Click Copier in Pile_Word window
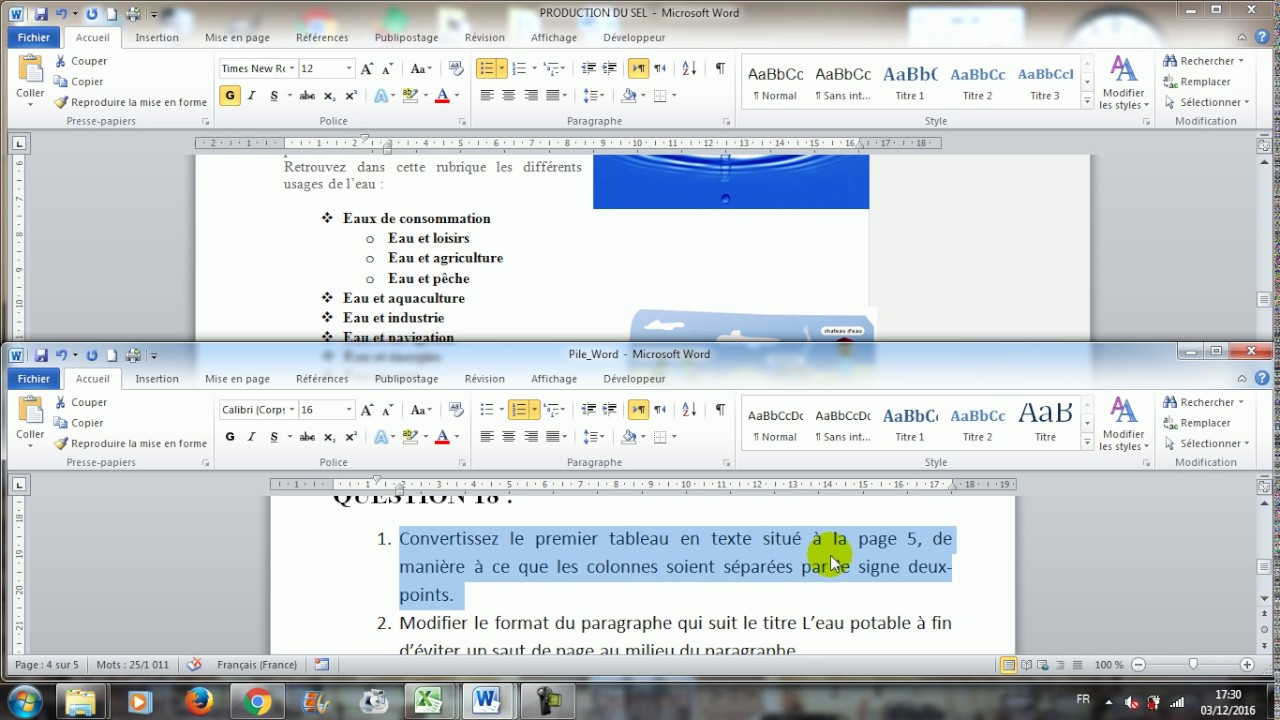The width and height of the screenshot is (1280, 720). pyautogui.click(x=79, y=423)
